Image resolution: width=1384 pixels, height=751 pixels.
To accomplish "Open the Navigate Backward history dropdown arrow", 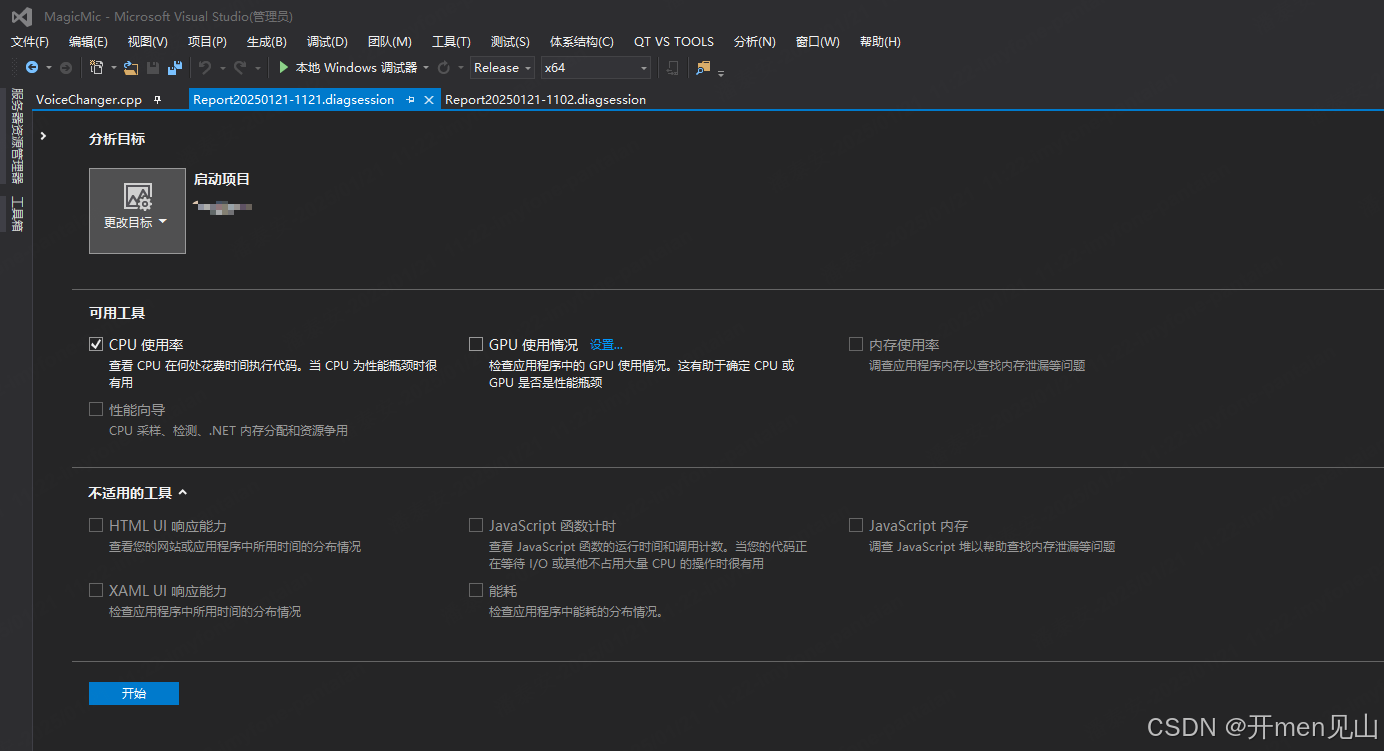I will pyautogui.click(x=49, y=68).
